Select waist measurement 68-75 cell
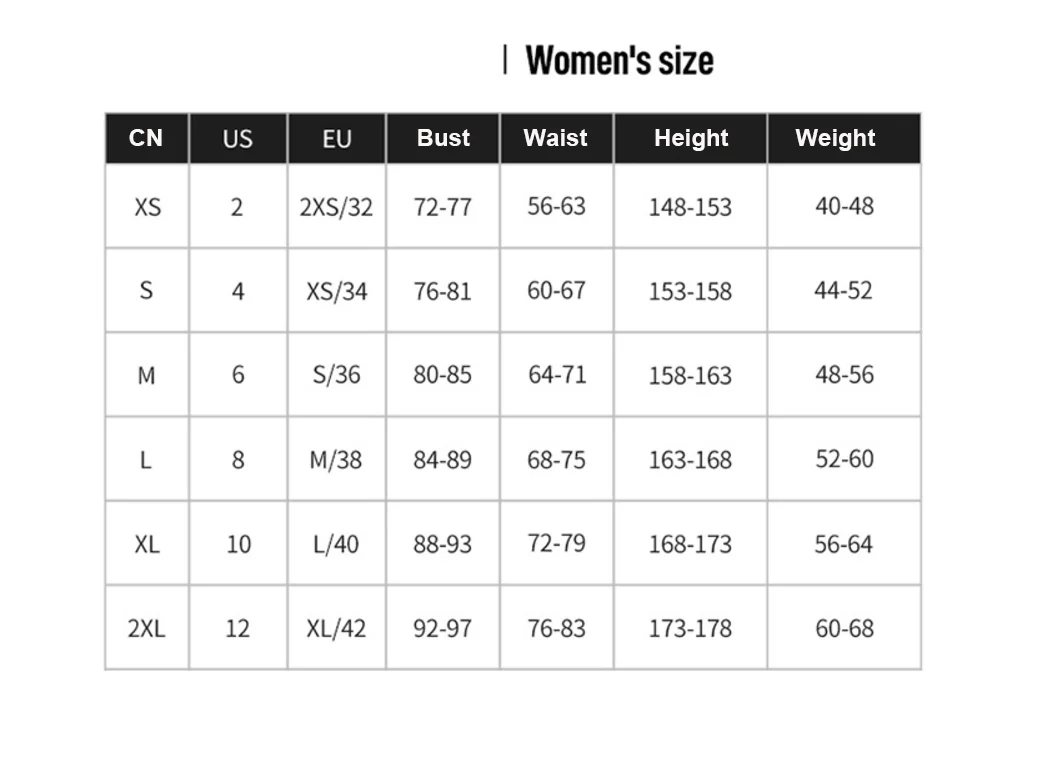 point(557,460)
